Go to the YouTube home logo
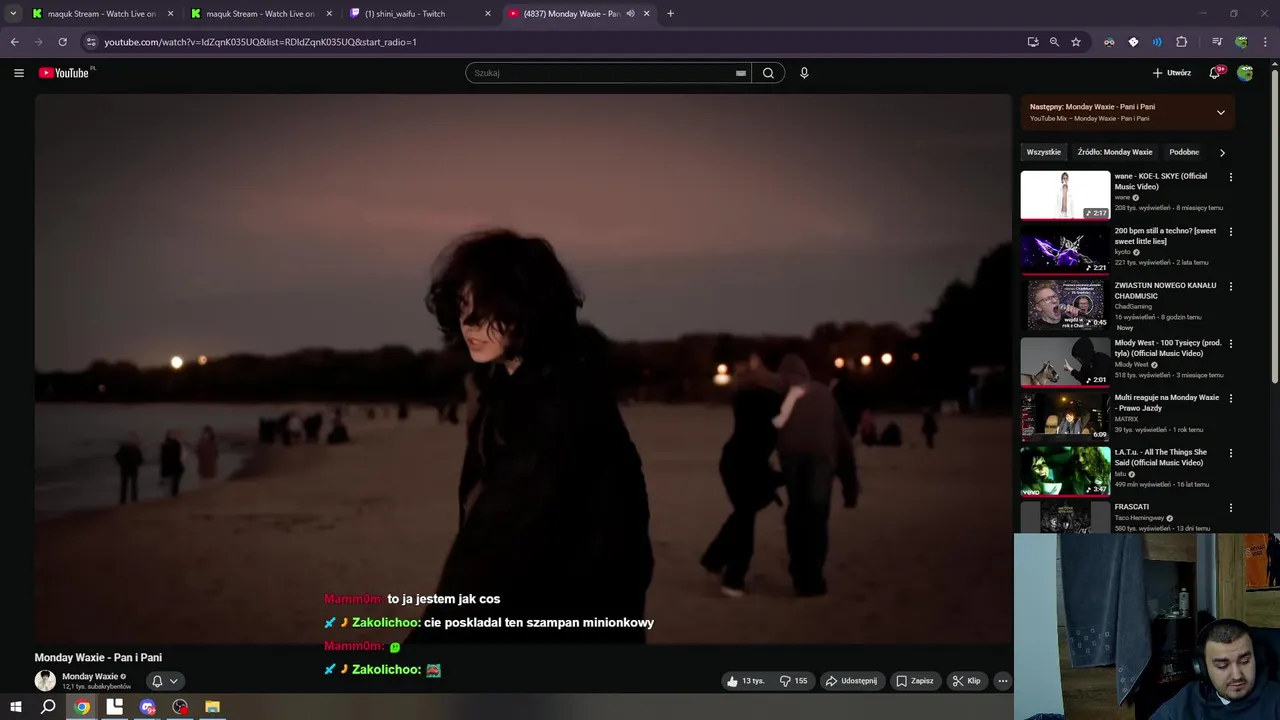 64,73
